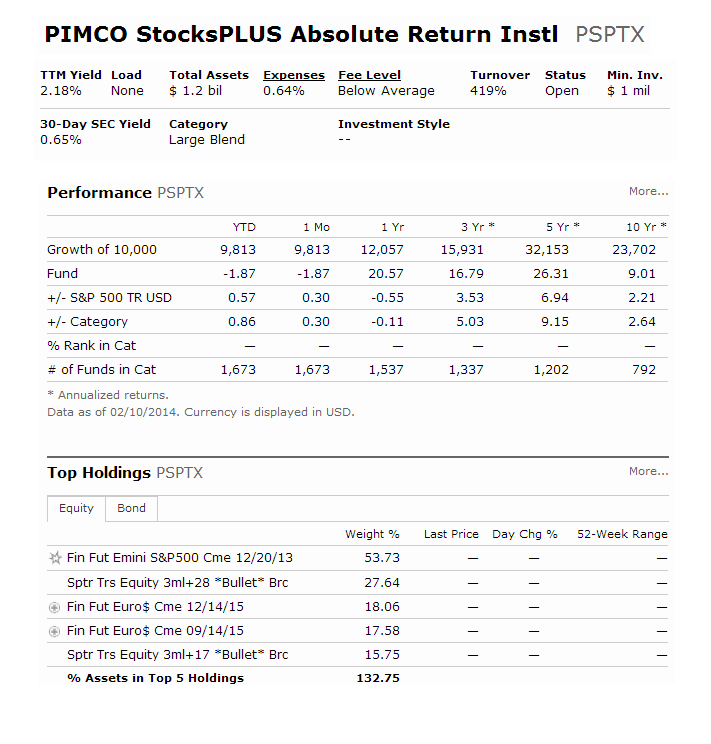
Task: Select Fin Fut Euro$ Cme 12/14/15 holding
Action: [x=155, y=607]
